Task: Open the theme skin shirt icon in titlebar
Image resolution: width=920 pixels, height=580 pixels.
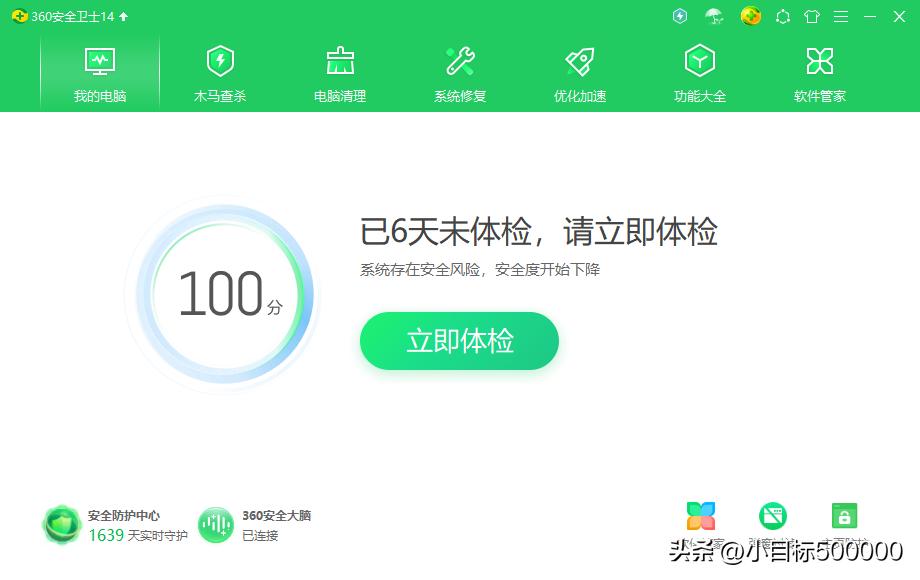Action: pyautogui.click(x=812, y=16)
